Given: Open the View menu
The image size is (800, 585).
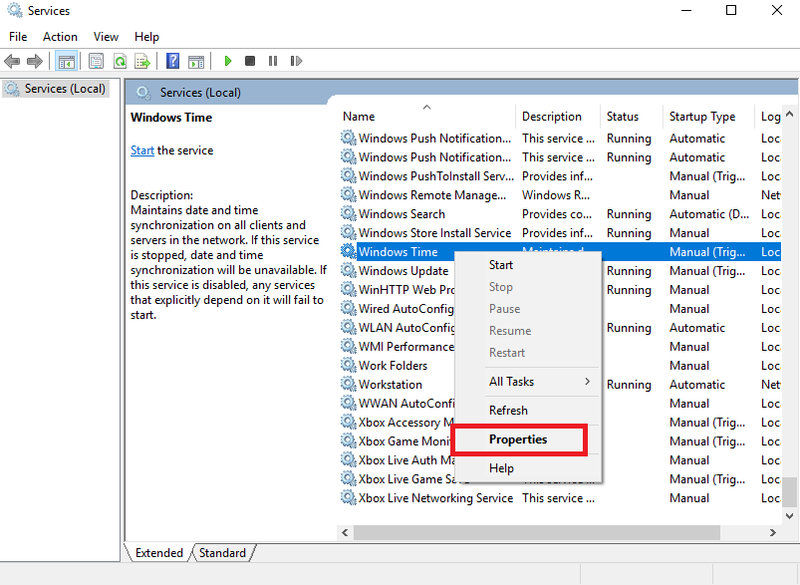Looking at the screenshot, I should tap(106, 37).
